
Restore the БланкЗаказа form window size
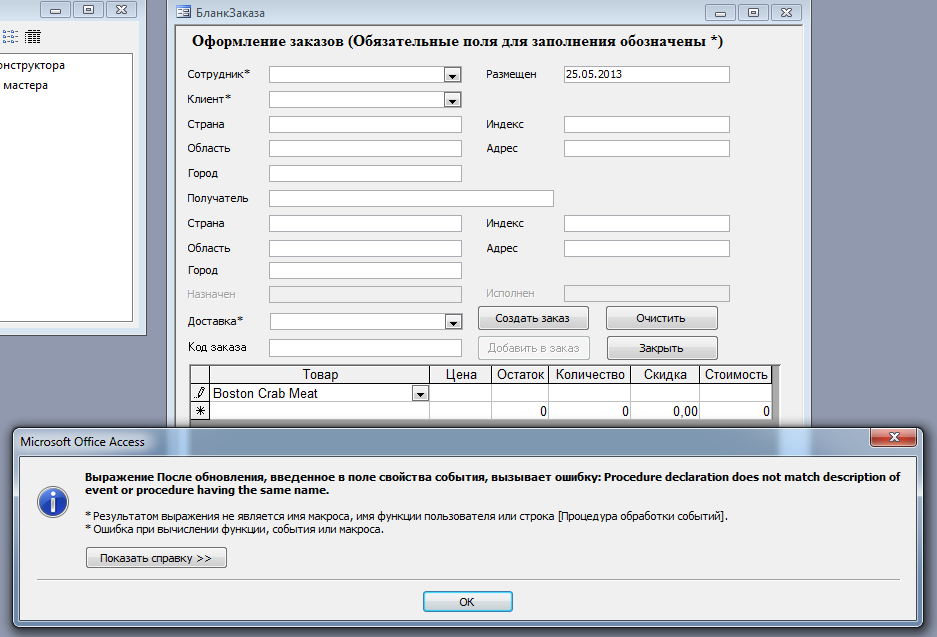tap(753, 13)
